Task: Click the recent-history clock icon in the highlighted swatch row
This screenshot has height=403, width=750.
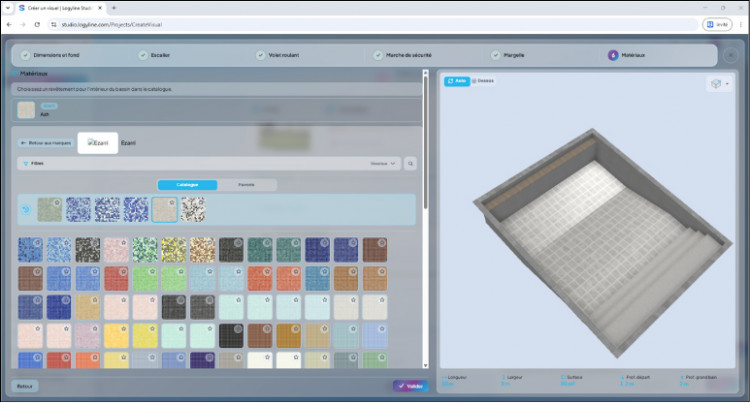Action: click(26, 209)
